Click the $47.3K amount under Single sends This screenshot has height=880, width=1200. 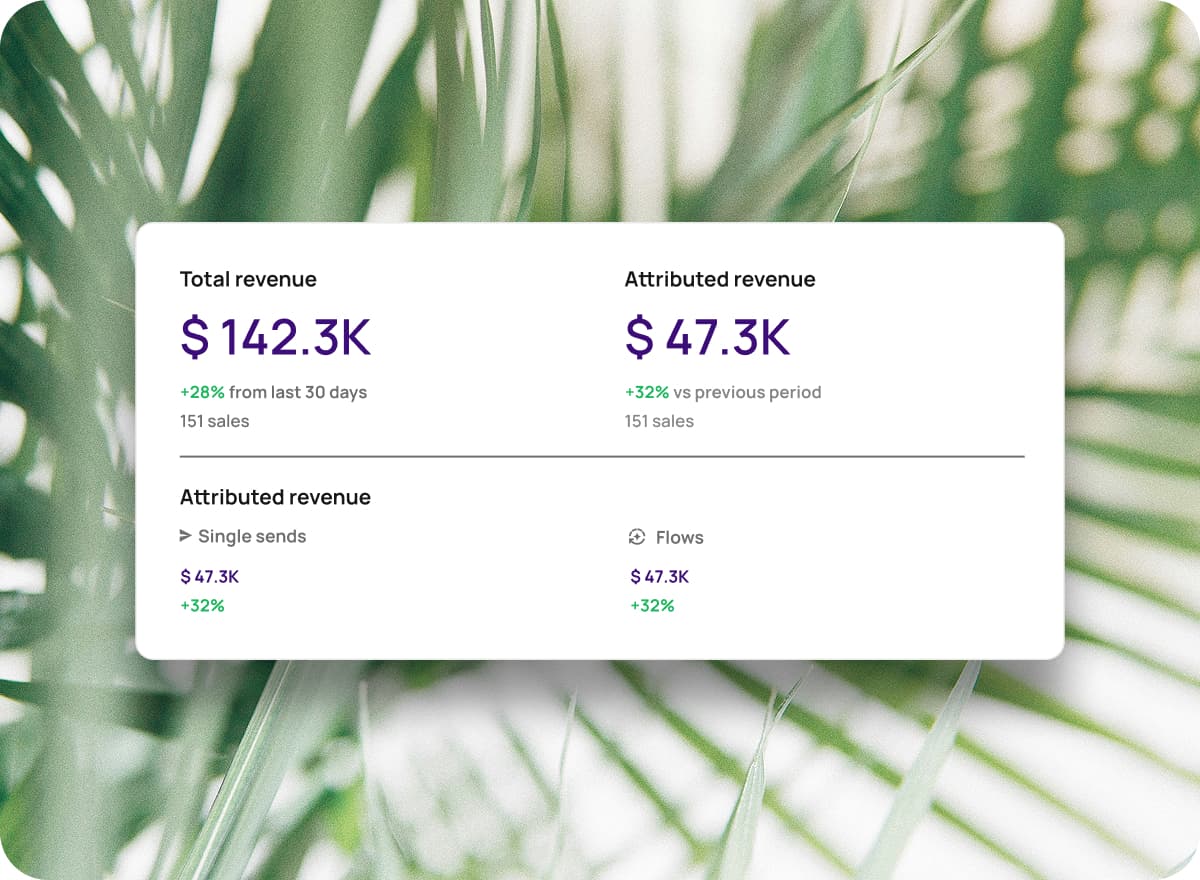click(210, 576)
